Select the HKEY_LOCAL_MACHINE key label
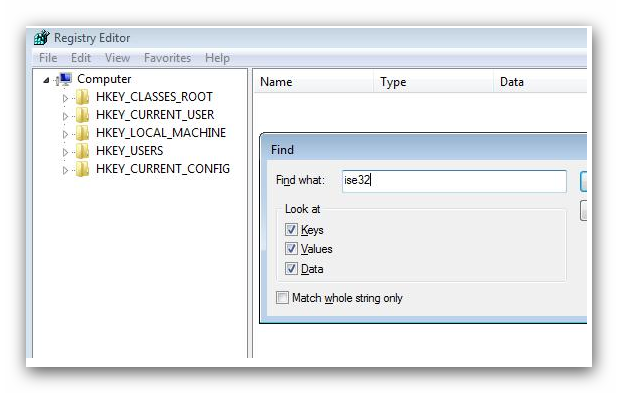The image size is (618, 393). (x=161, y=133)
